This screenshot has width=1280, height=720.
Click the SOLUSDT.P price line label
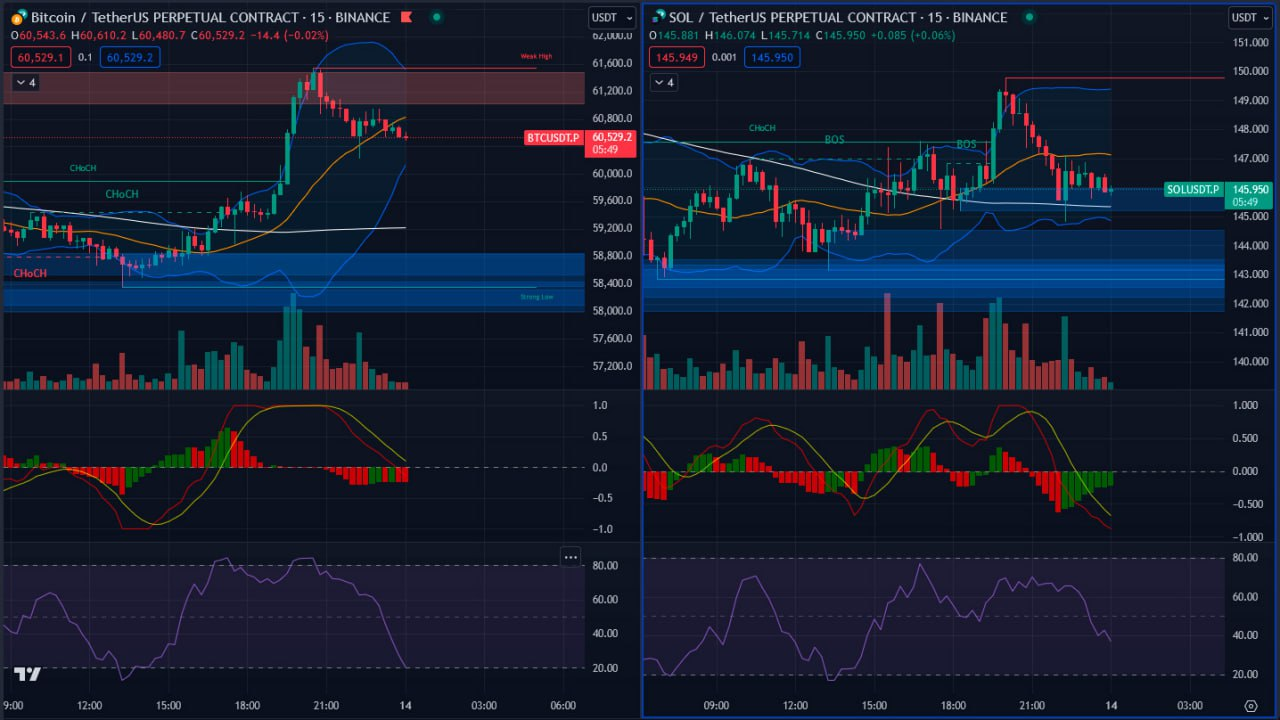click(x=1194, y=189)
